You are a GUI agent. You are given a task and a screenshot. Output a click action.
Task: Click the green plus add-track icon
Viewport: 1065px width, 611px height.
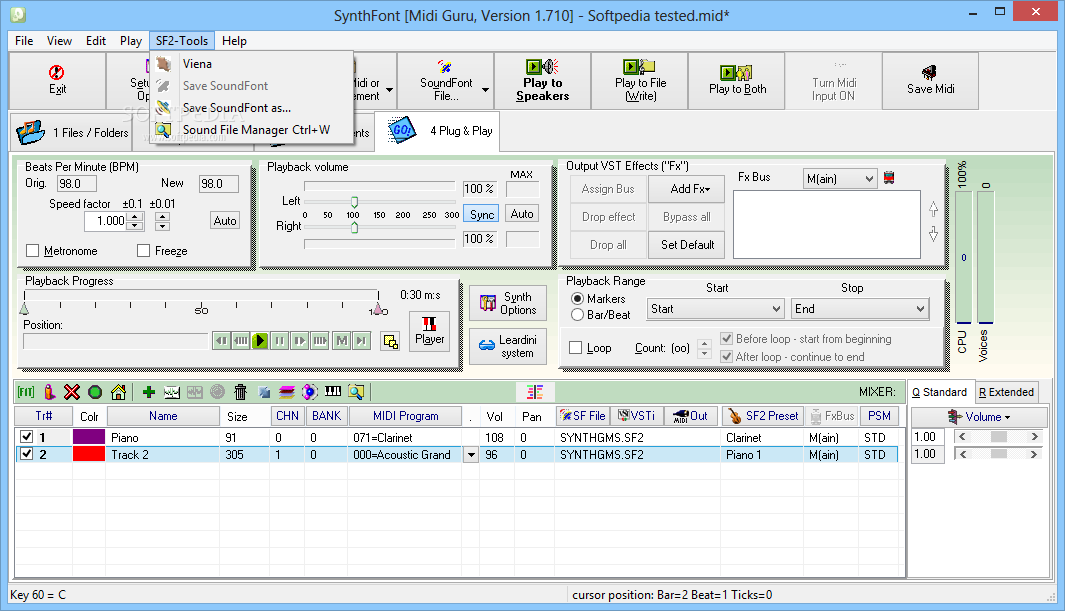[x=149, y=392]
